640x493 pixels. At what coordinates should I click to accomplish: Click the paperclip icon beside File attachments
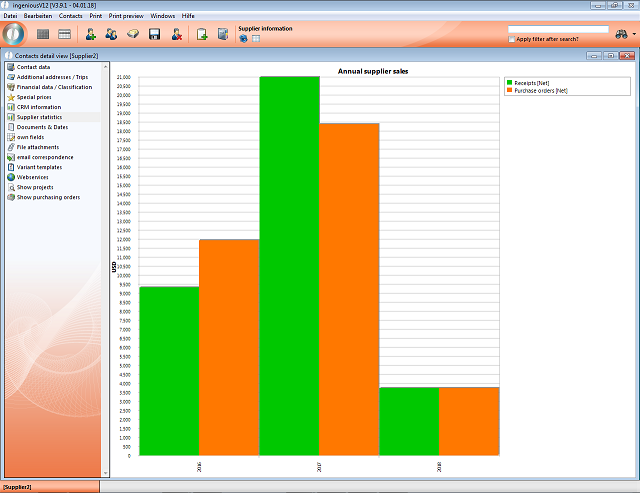(x=11, y=147)
